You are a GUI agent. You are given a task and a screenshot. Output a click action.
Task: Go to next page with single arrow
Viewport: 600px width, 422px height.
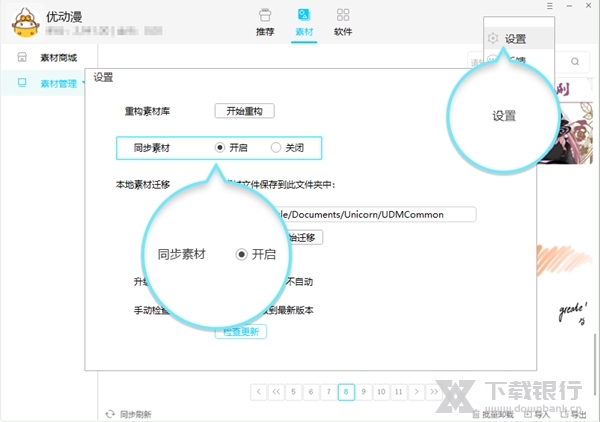[x=416, y=392]
